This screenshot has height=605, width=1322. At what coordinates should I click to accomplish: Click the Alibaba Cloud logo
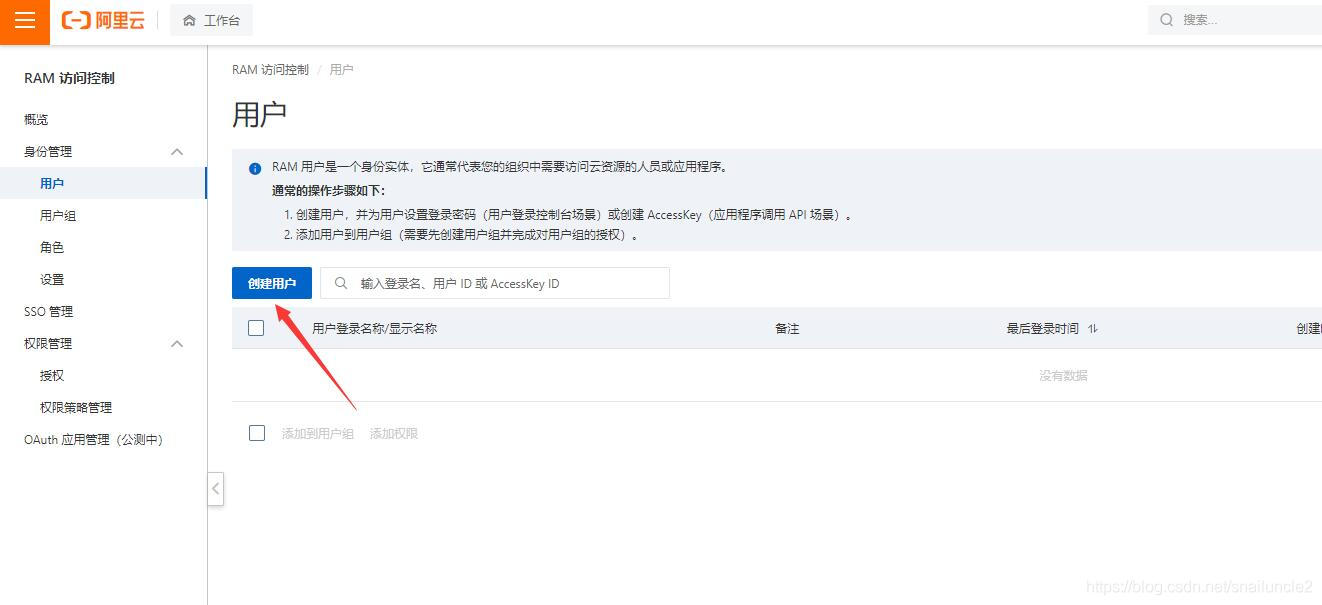(103, 21)
